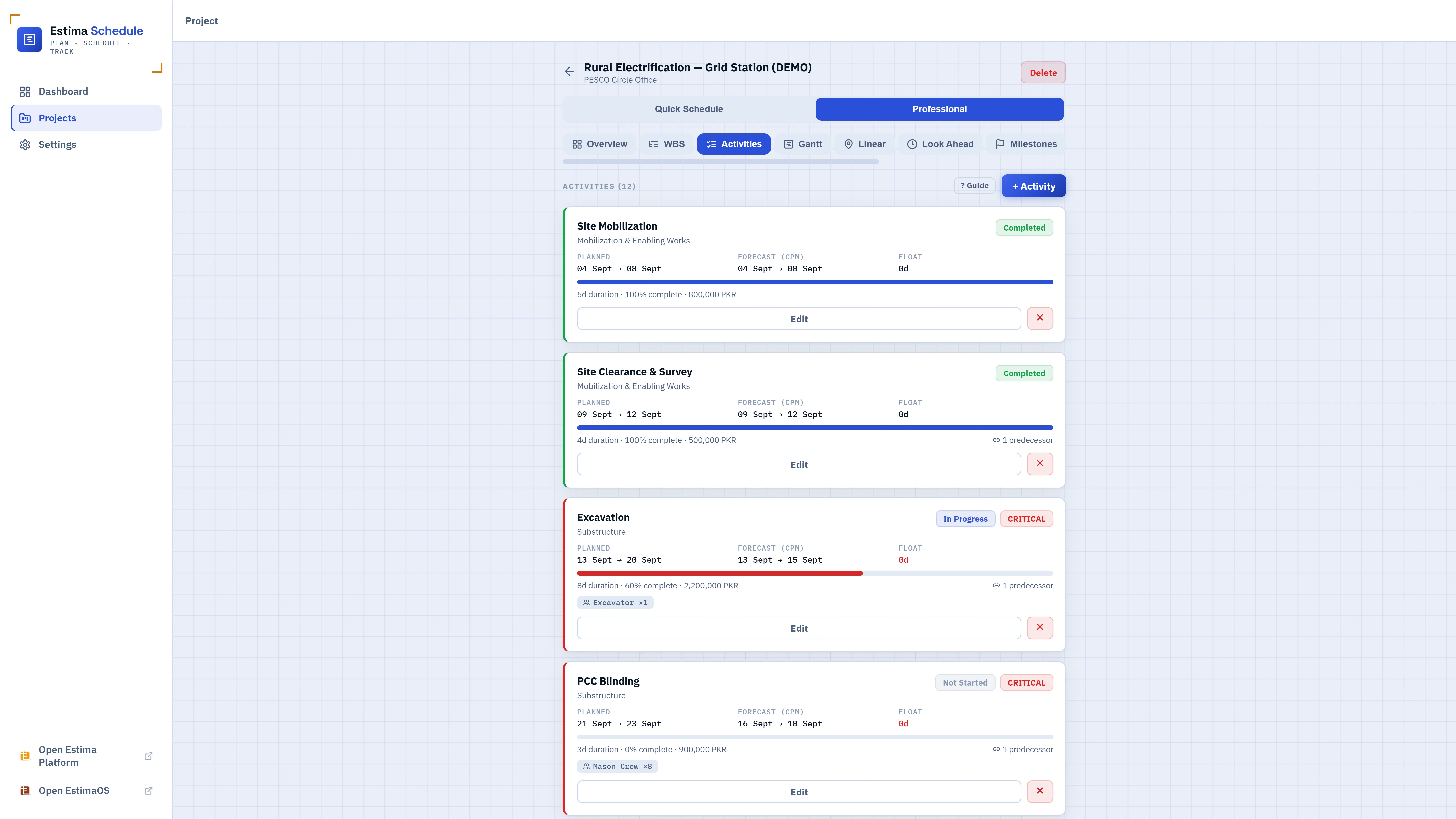Open Settings from the sidebar
Viewport: 1456px width, 819px height.
click(x=86, y=145)
